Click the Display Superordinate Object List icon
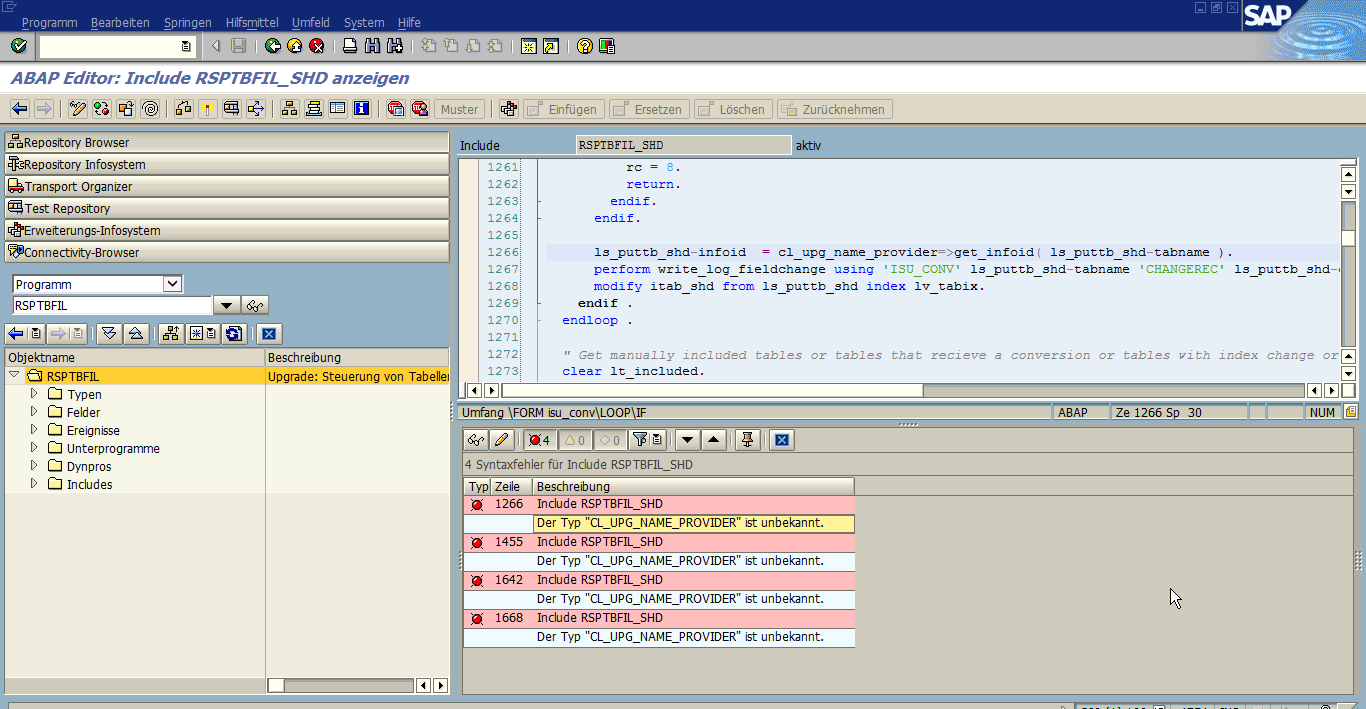 click(x=170, y=333)
